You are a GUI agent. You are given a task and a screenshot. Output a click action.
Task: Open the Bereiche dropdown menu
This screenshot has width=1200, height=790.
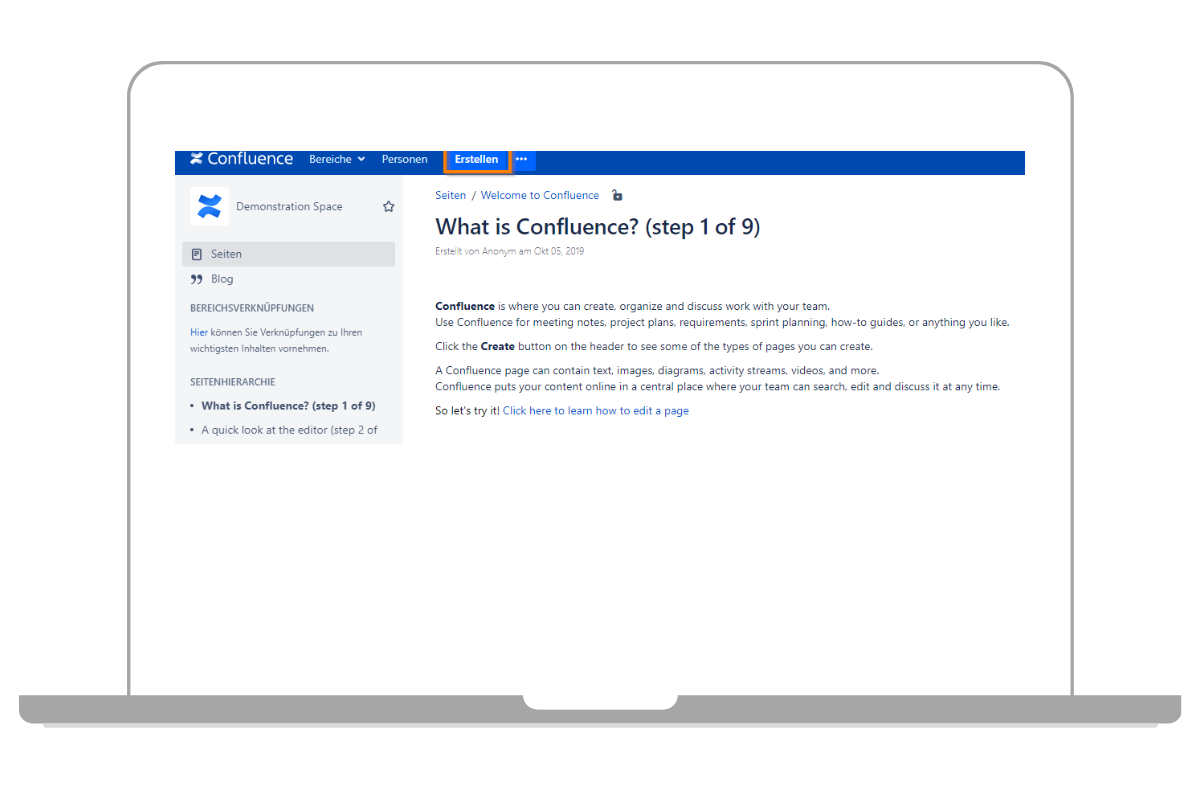coord(337,159)
